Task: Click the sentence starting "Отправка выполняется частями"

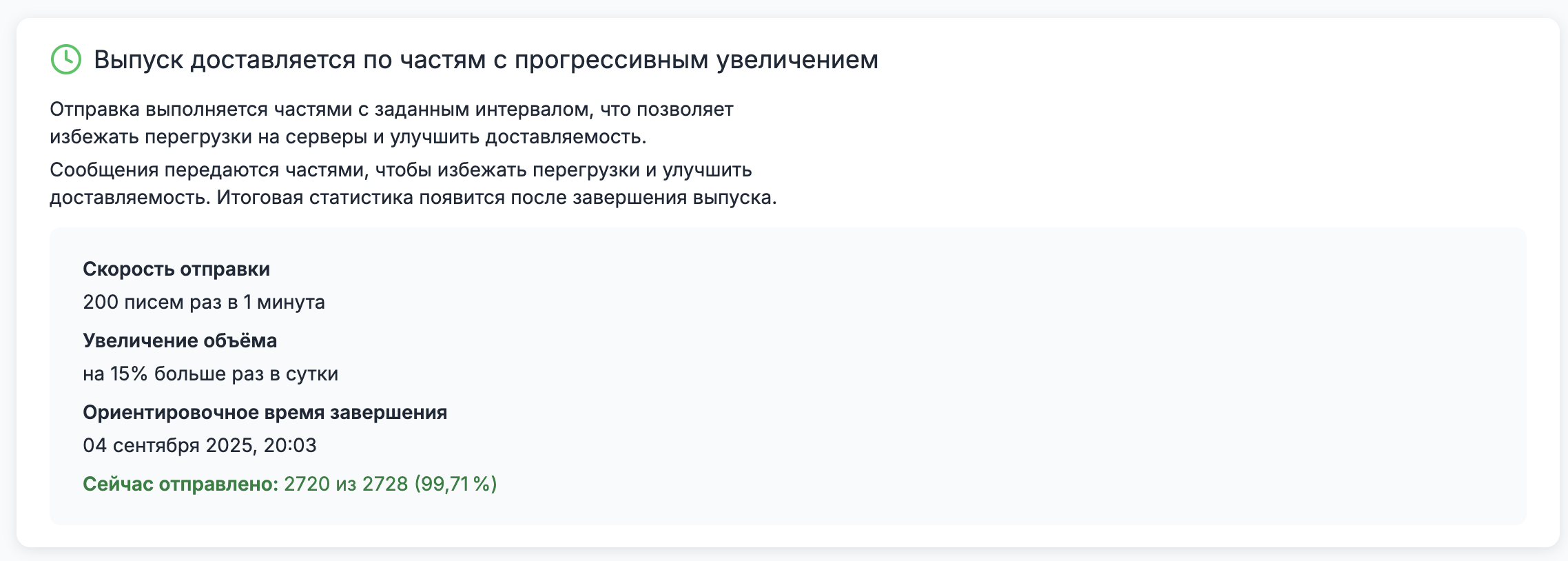Action: (x=391, y=110)
